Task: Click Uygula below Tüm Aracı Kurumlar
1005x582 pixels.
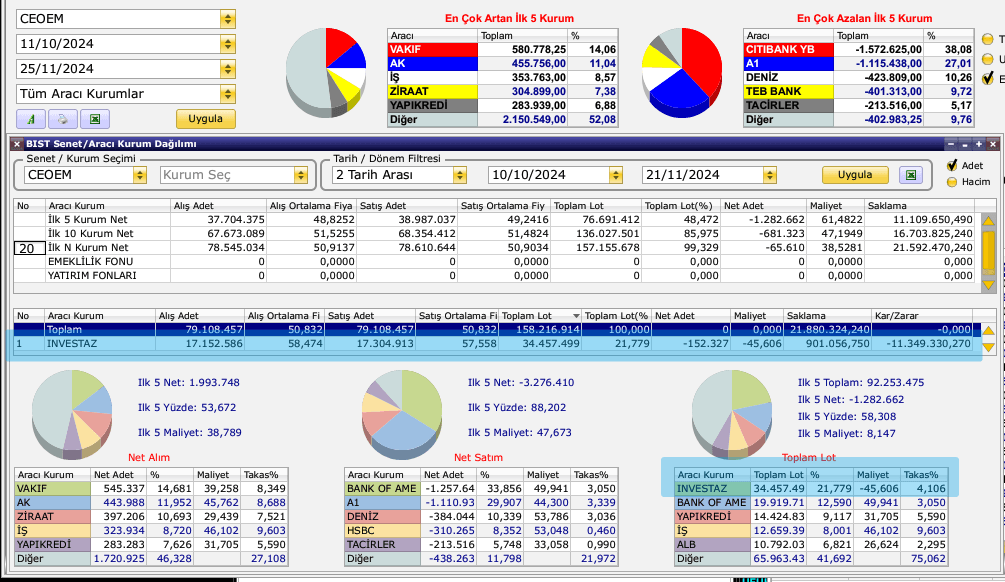Action: 206,119
